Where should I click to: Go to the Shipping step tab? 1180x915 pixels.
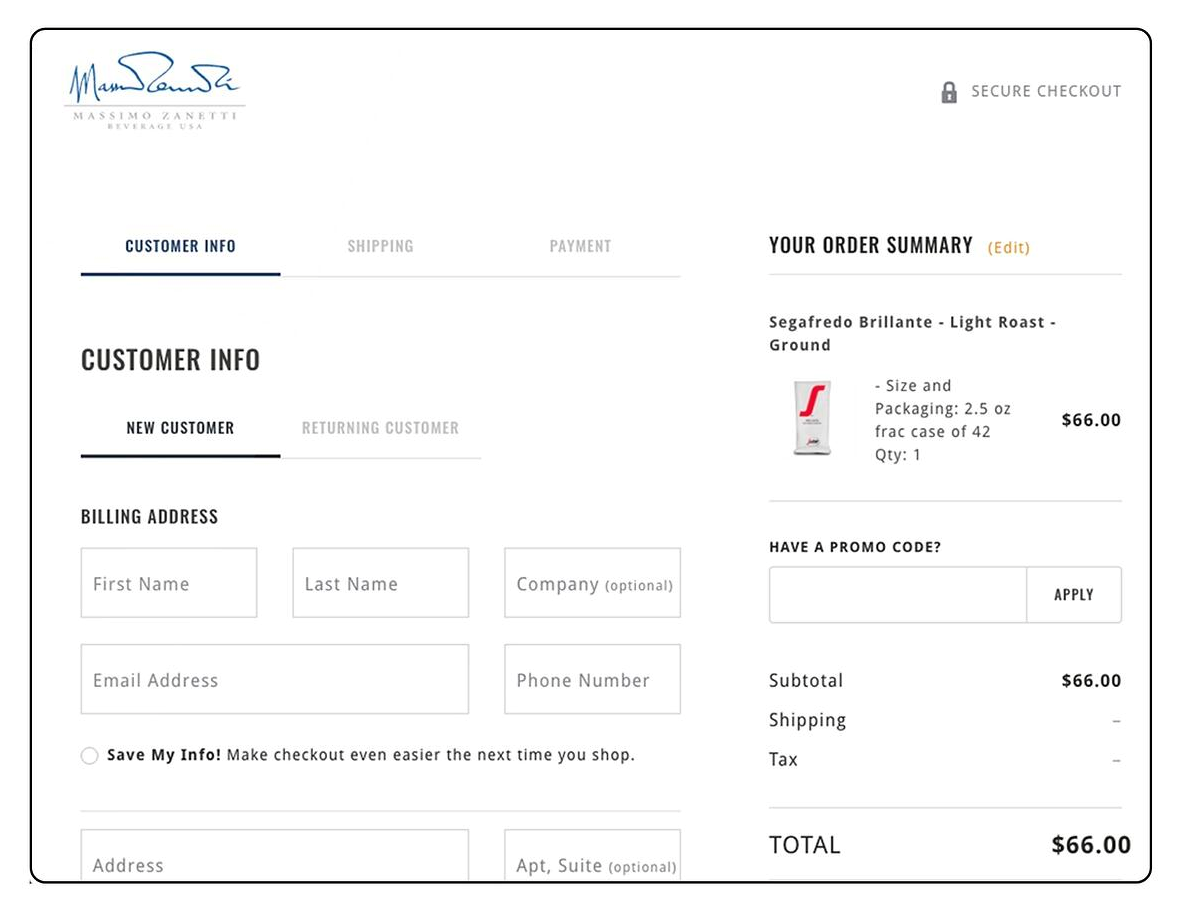pos(380,246)
